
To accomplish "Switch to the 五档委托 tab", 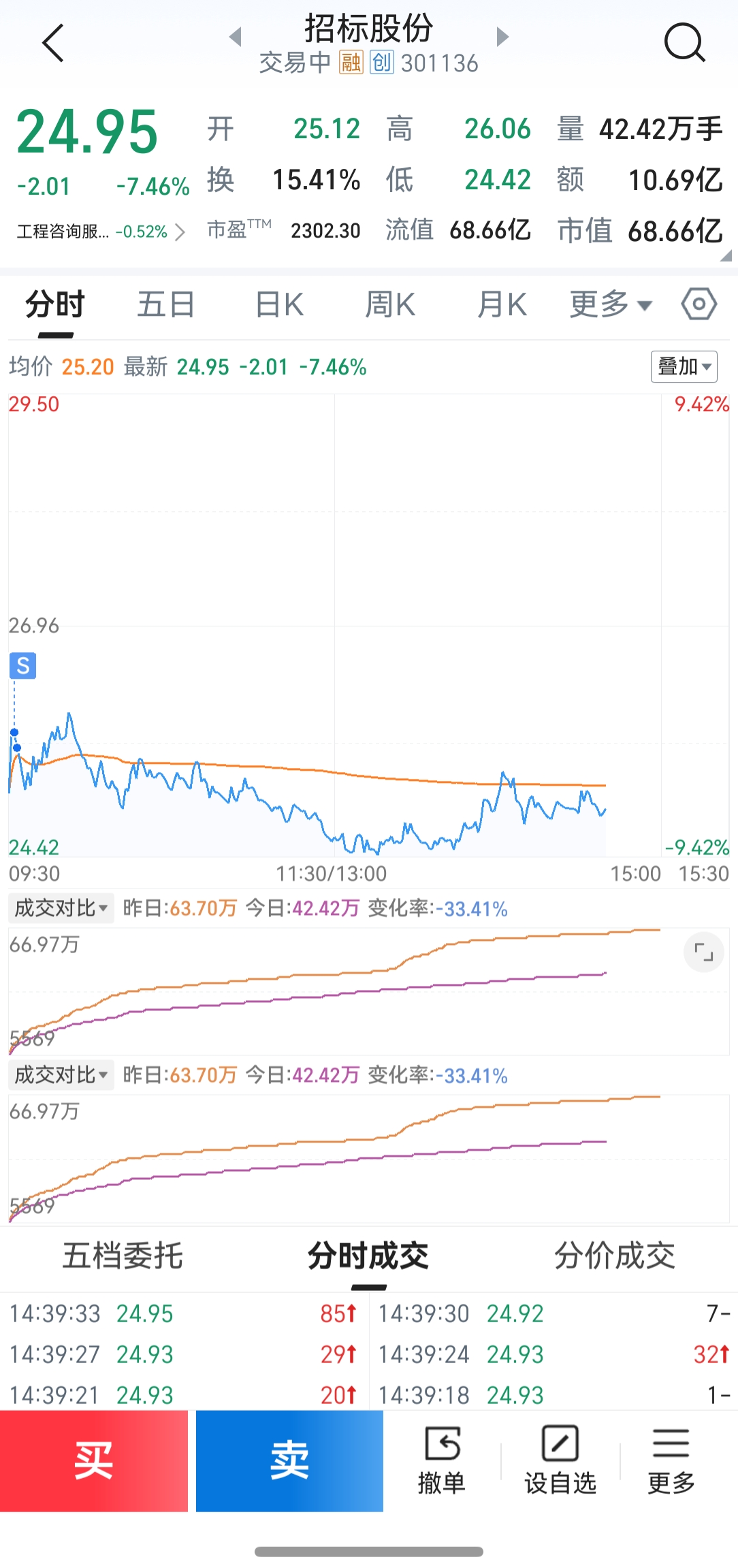I will click(123, 1256).
